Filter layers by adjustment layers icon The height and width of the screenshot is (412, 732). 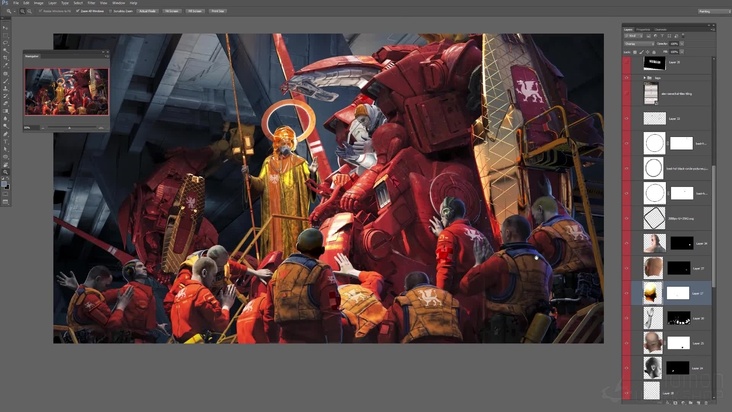(x=655, y=36)
